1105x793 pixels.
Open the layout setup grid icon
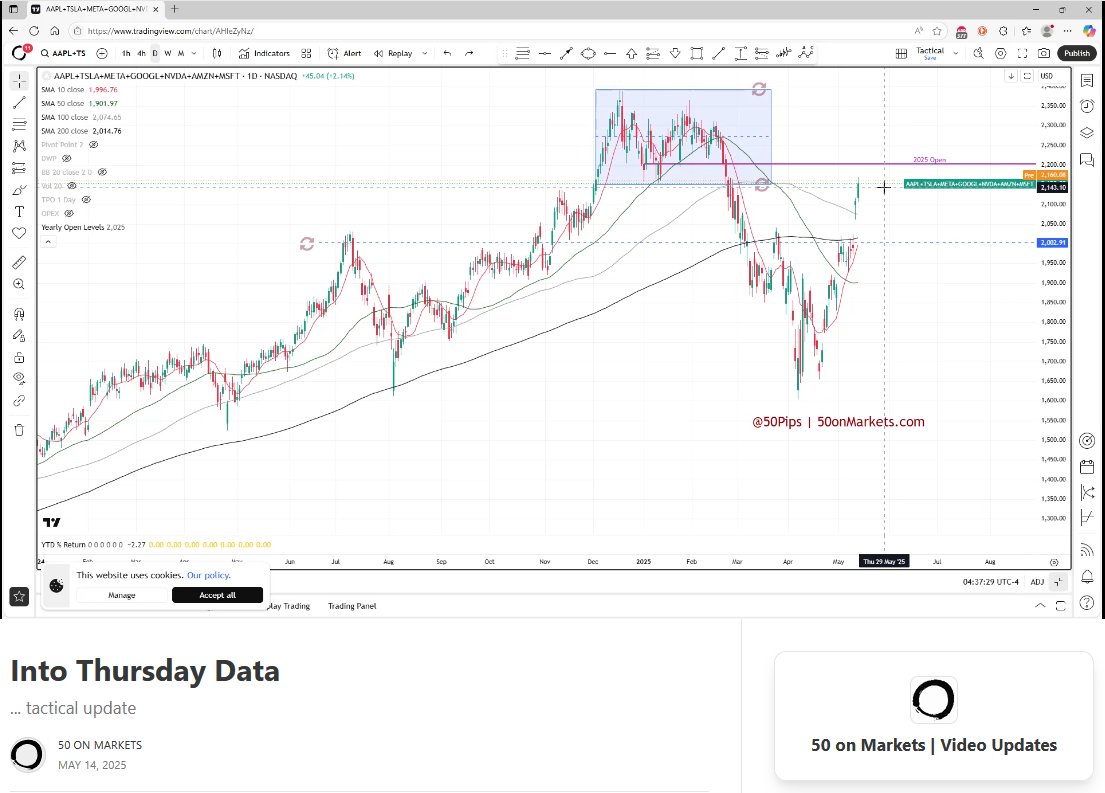[901, 54]
